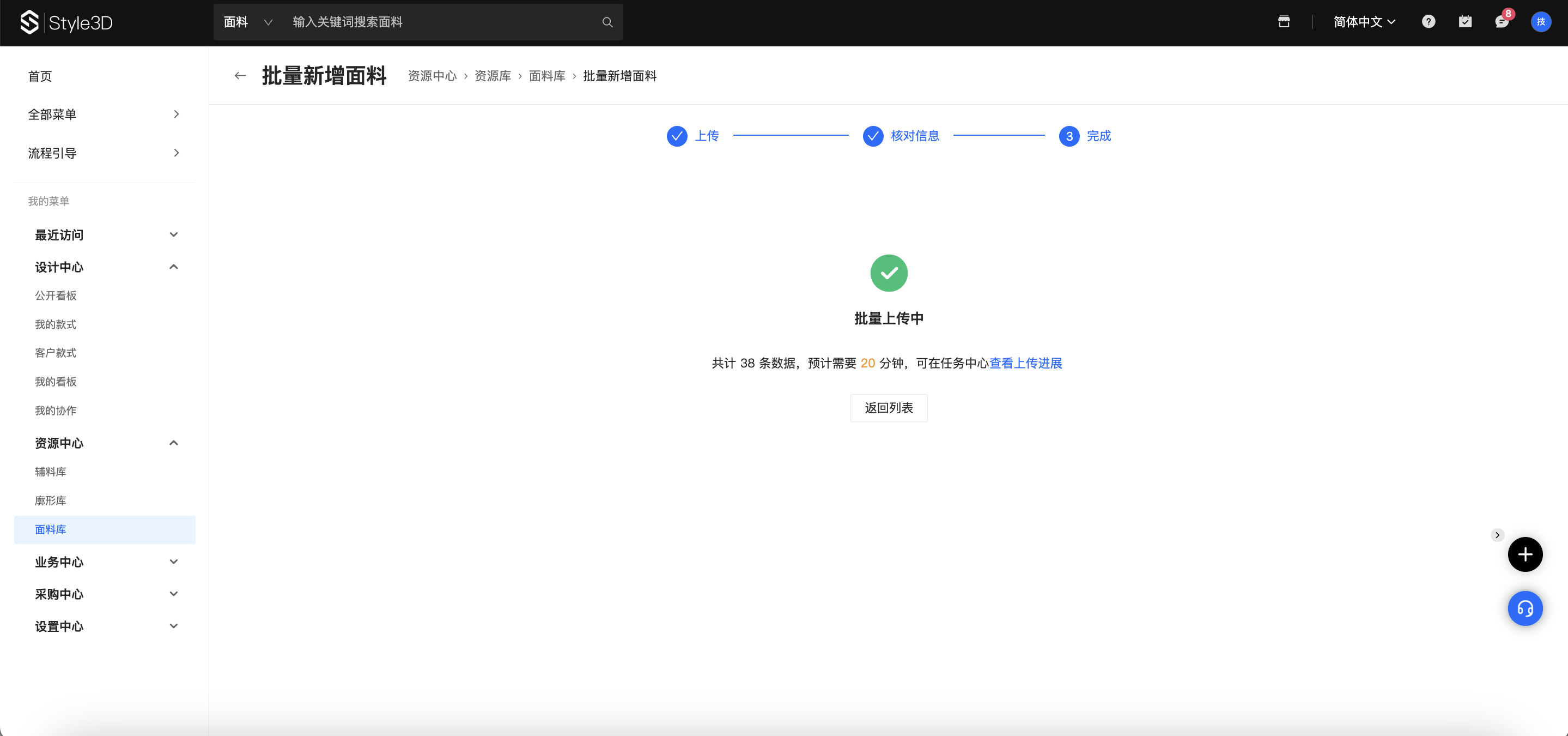Click the 查看上传进展 link
This screenshot has height=736, width=1568.
(1025, 363)
